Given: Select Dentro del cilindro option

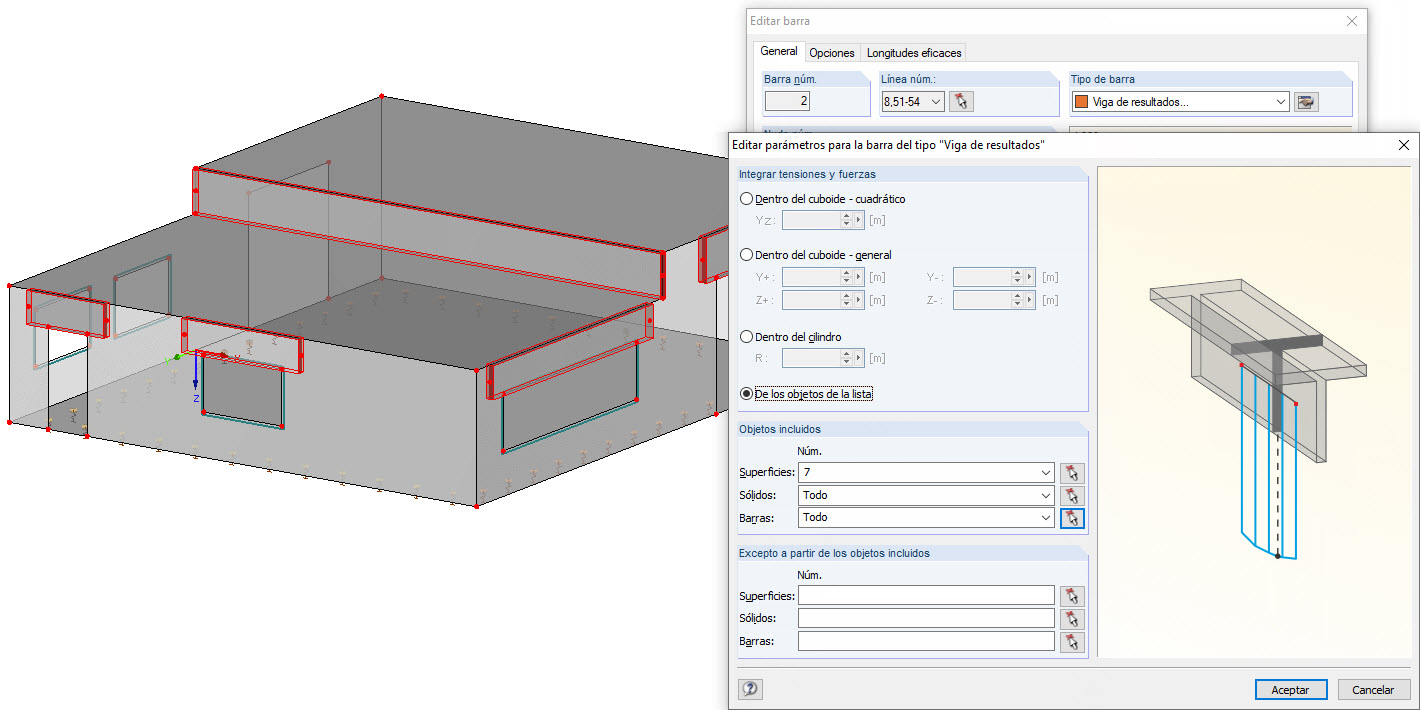Looking at the screenshot, I should click(x=747, y=337).
